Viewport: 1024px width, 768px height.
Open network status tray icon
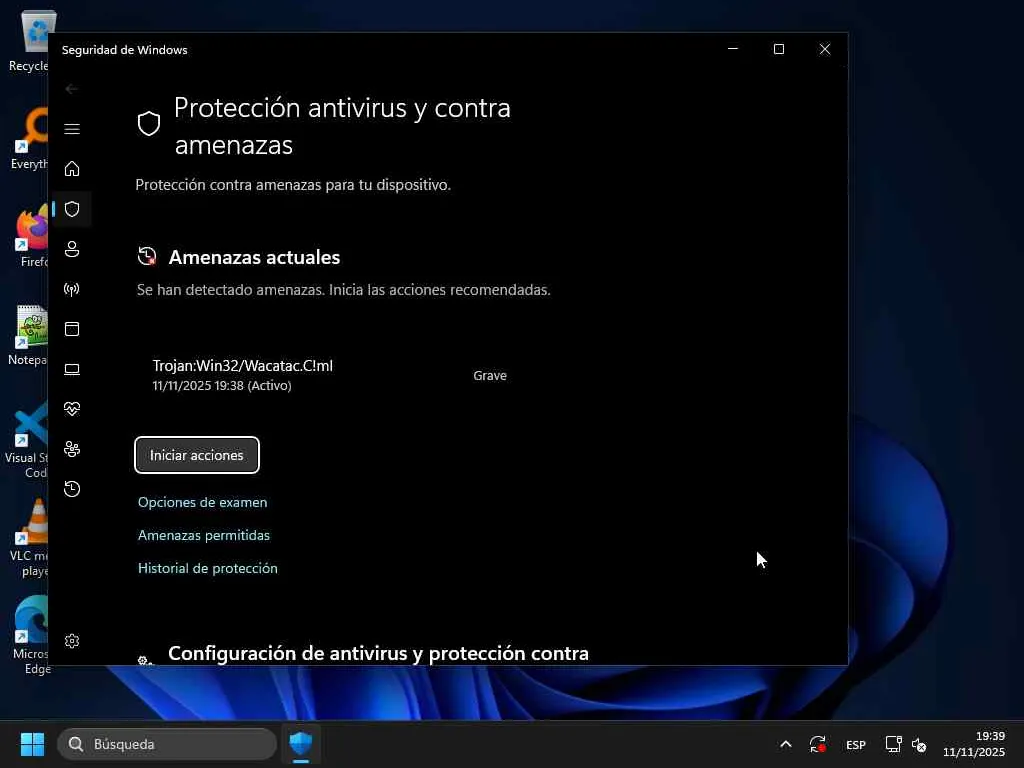click(x=893, y=744)
